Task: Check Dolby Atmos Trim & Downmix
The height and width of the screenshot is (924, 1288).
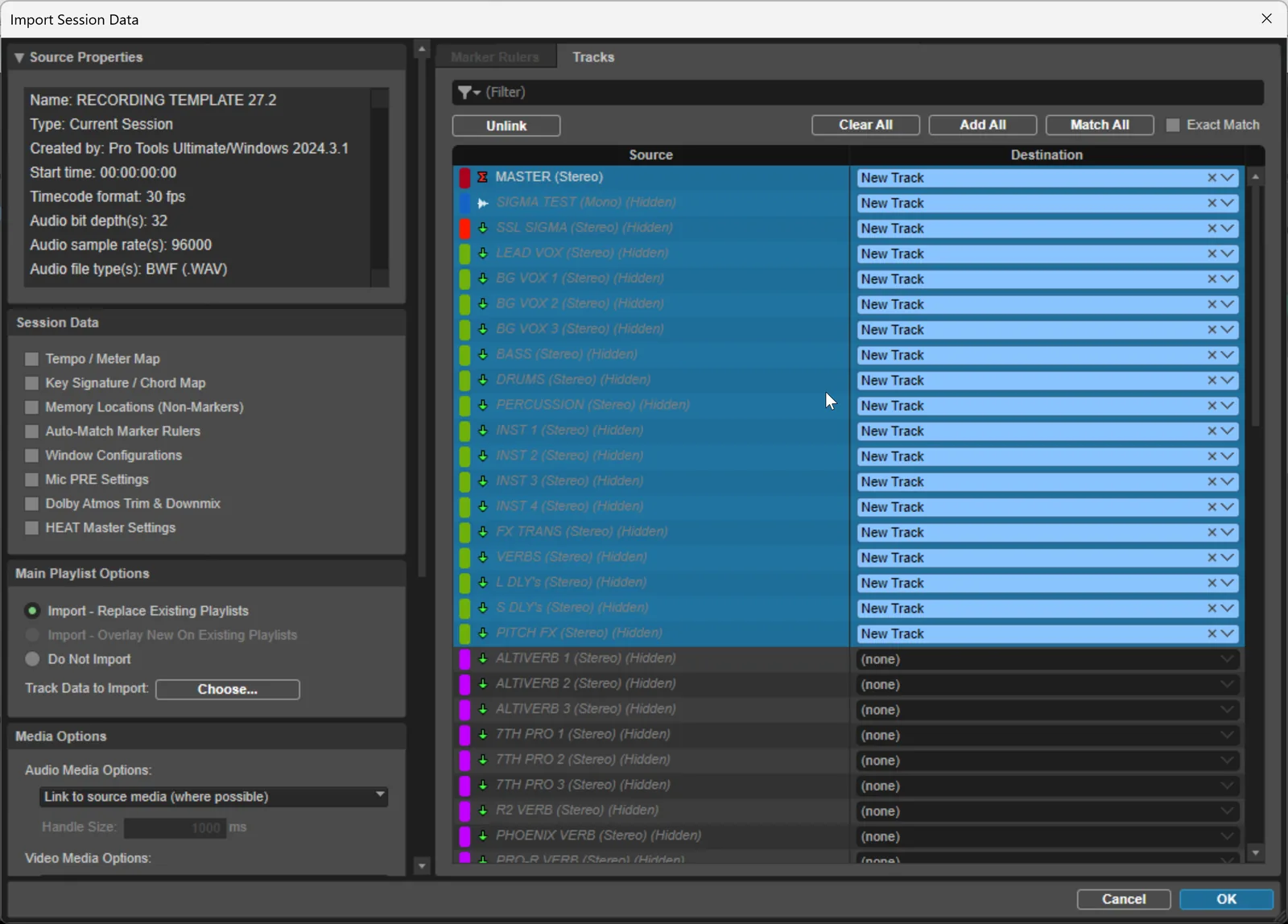Action: (x=32, y=504)
